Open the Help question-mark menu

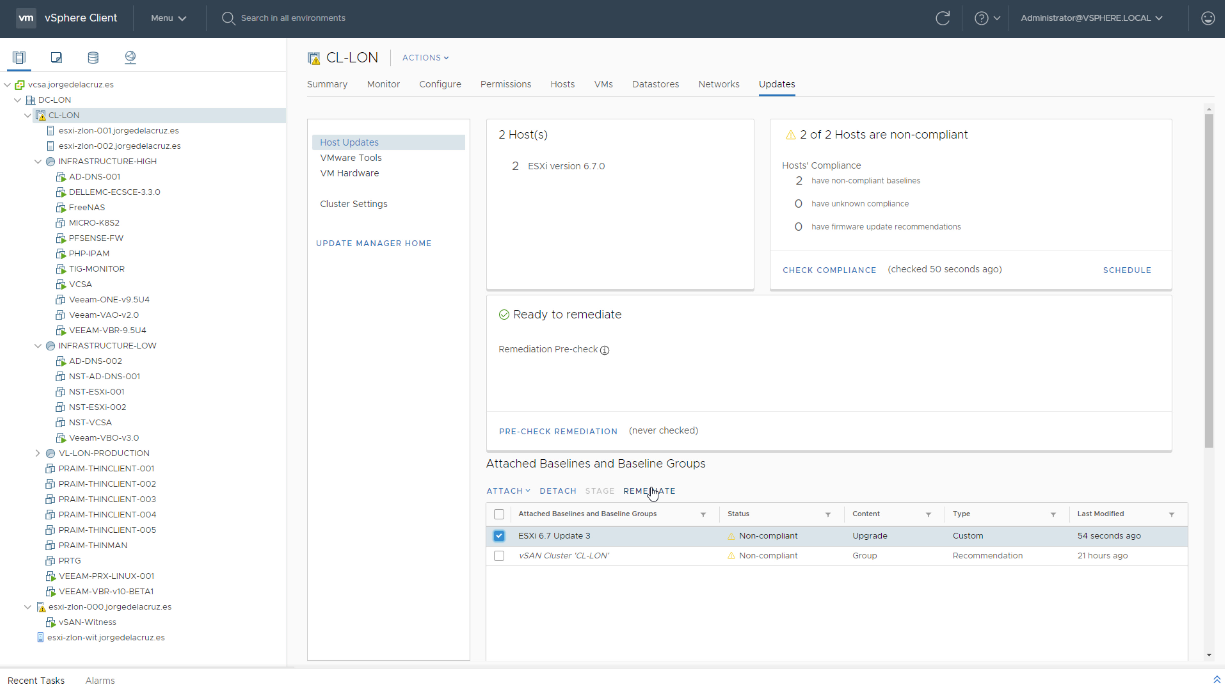click(986, 18)
